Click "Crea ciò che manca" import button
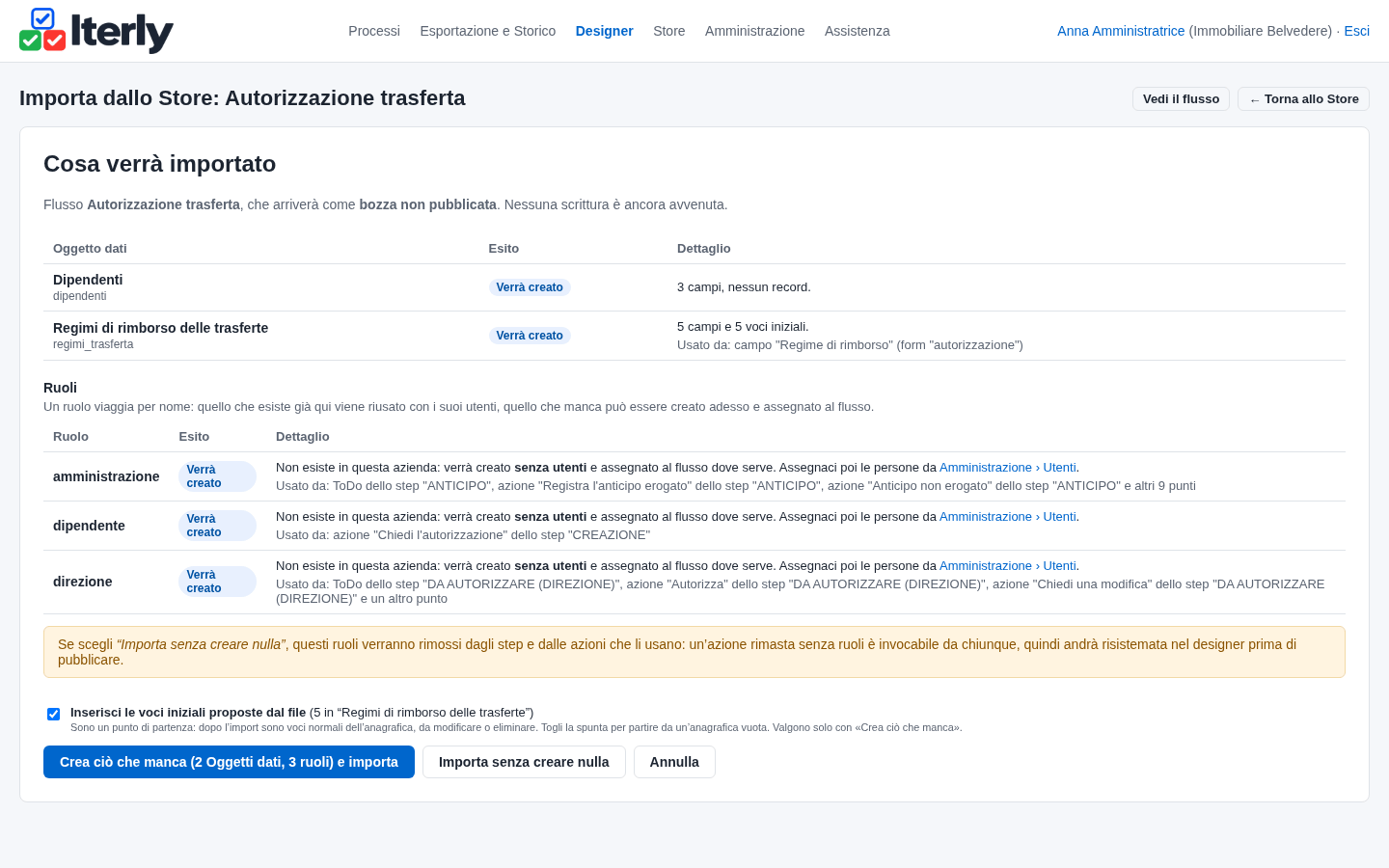The height and width of the screenshot is (868, 1389). [229, 762]
